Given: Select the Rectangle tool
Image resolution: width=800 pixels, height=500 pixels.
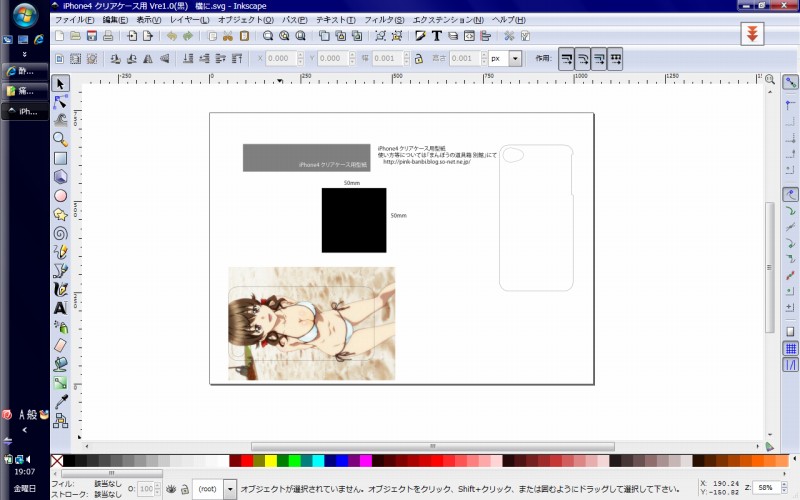Looking at the screenshot, I should coord(60,158).
